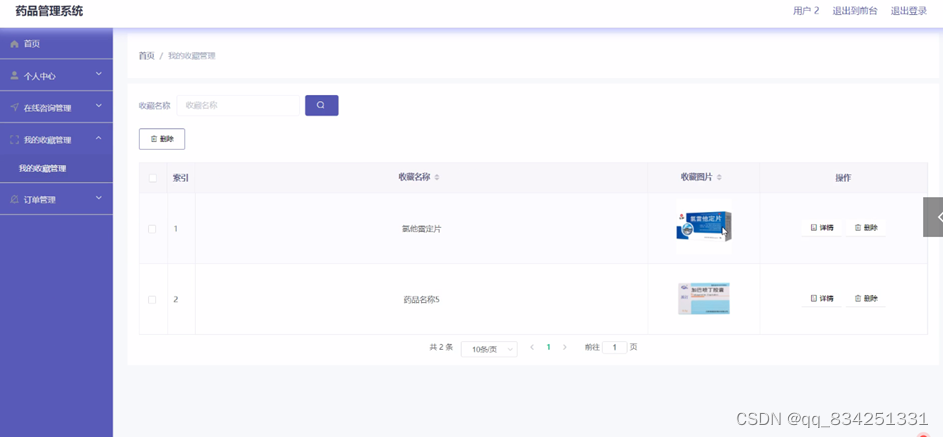Open the 10条/页 page size dropdown
This screenshot has width=943, height=437.
489,349
